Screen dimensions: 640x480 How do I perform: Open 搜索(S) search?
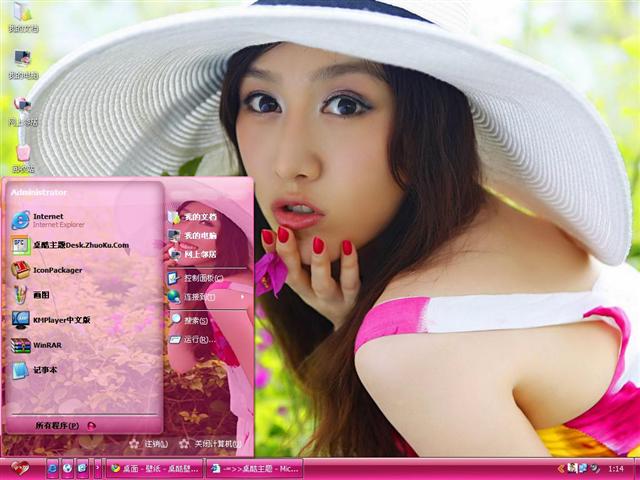190,320
